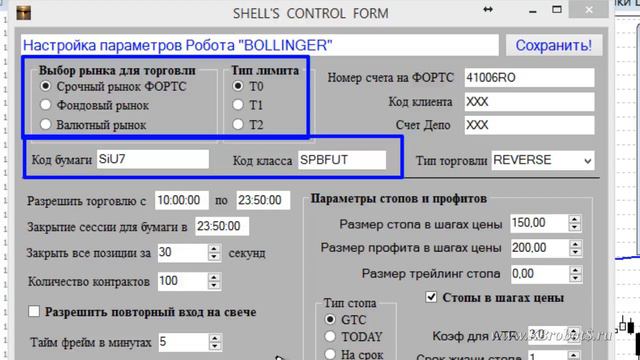Toggle Стопы в шагах цены checkbox
The height and width of the screenshot is (360, 640).
pyautogui.click(x=431, y=297)
